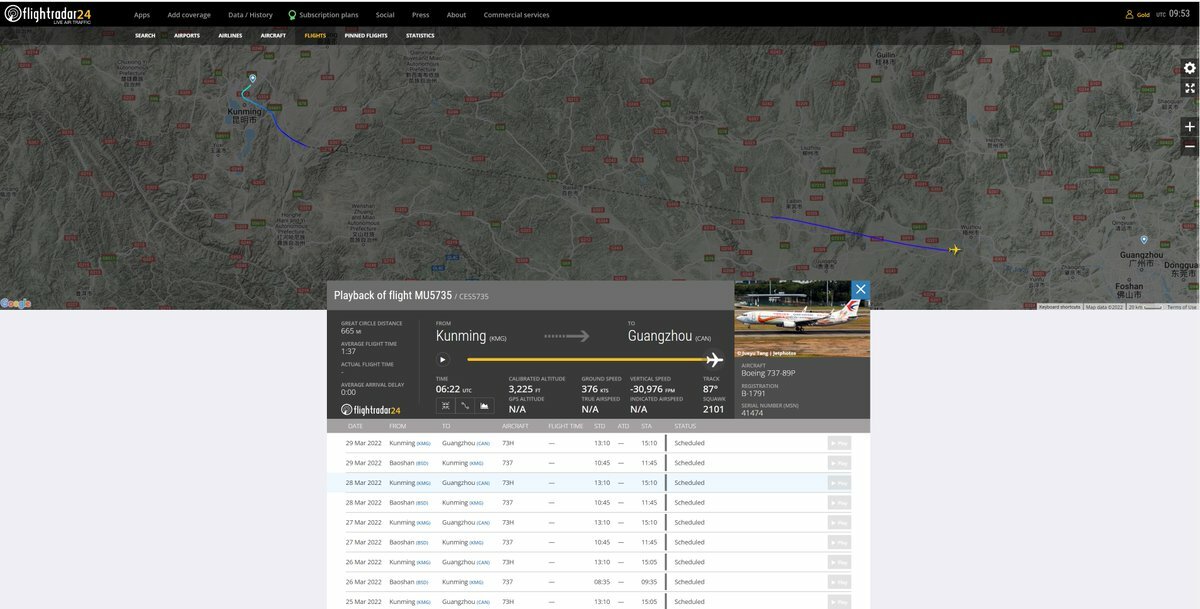Click Kunming (KMG) origin heading
This screenshot has height=609, width=1200.
(x=471, y=336)
